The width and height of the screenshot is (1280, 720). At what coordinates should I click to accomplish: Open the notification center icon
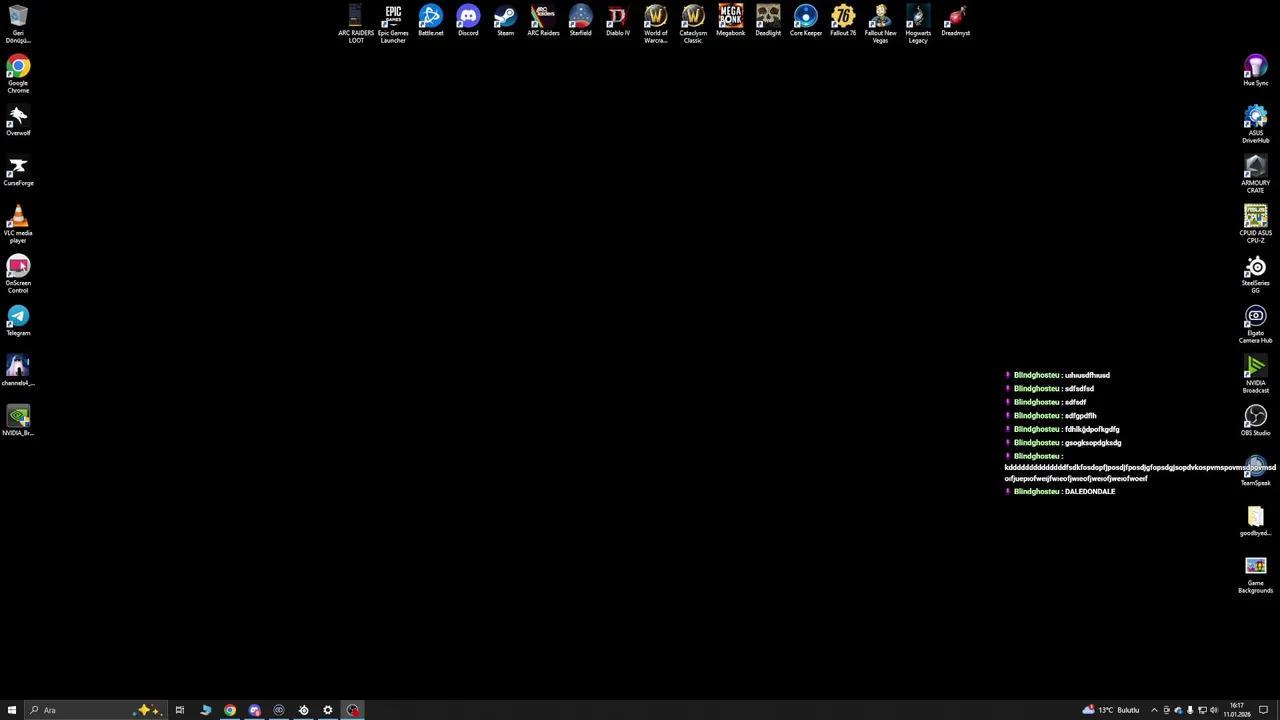[1263, 710]
